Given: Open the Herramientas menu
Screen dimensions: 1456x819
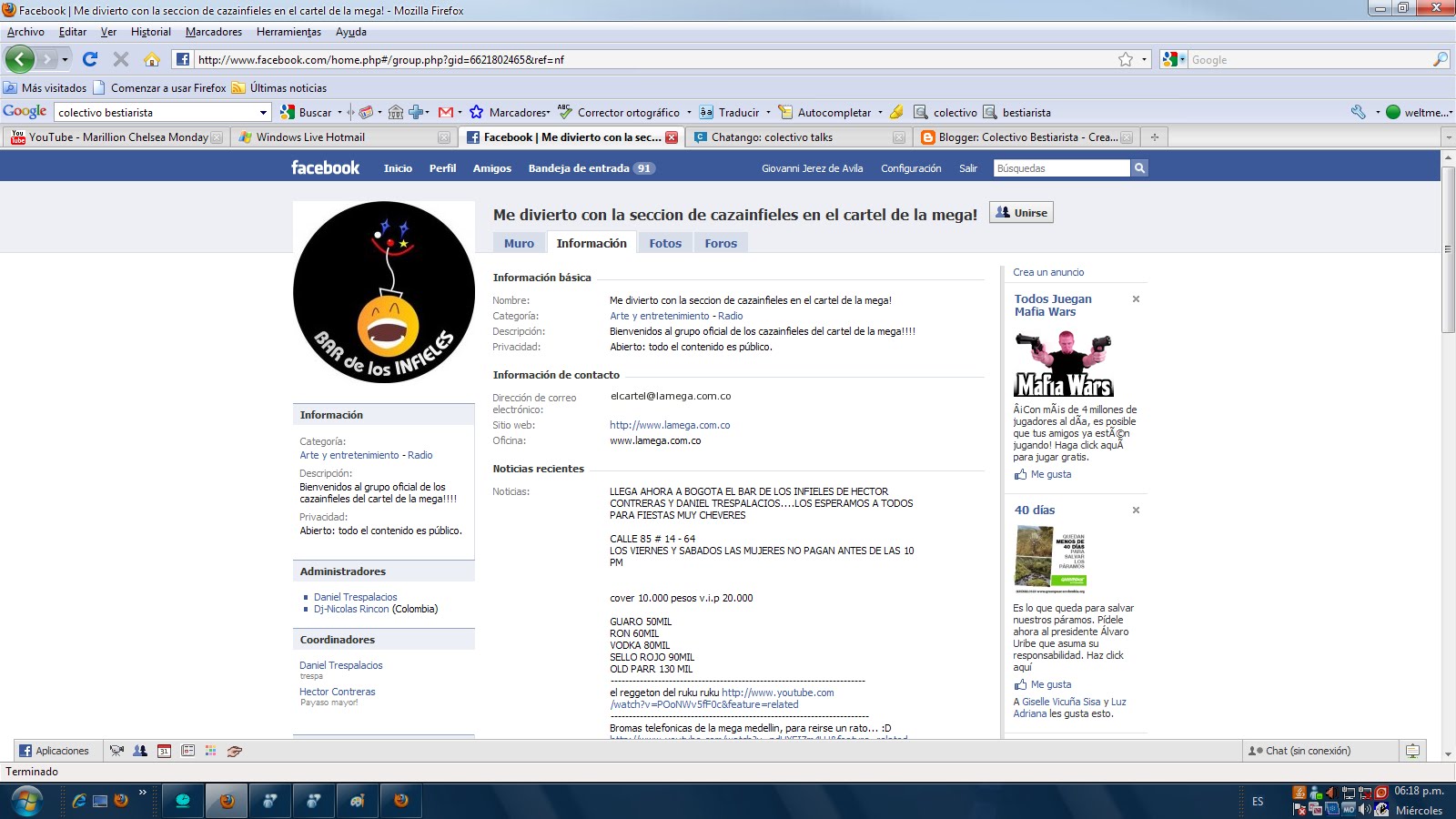Looking at the screenshot, I should tap(288, 32).
